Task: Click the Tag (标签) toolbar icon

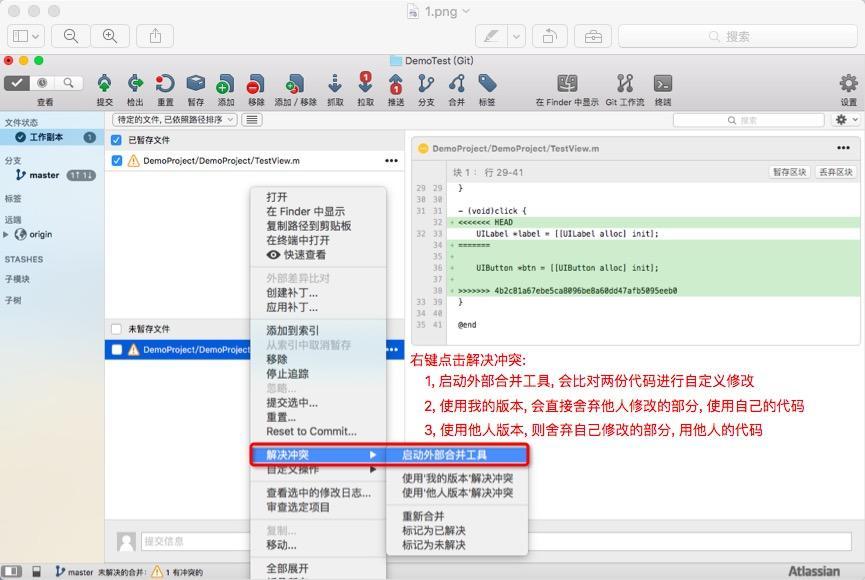Action: click(487, 84)
